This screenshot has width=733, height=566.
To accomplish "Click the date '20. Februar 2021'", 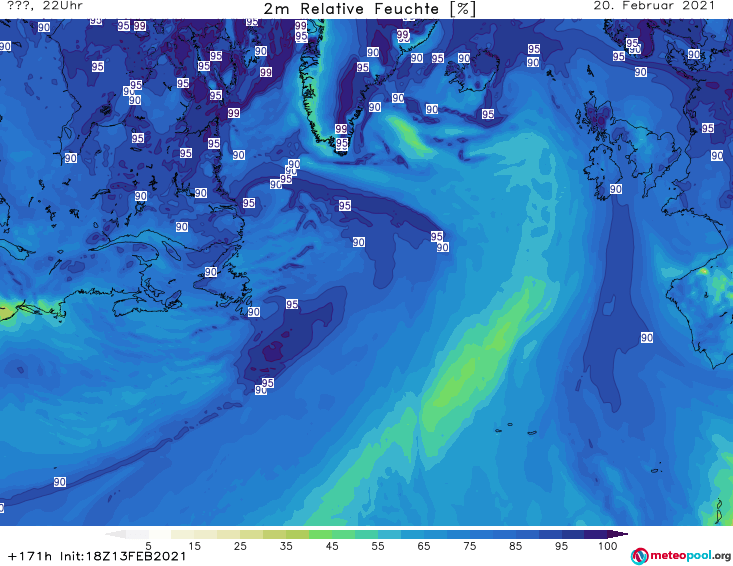I will (x=654, y=6).
